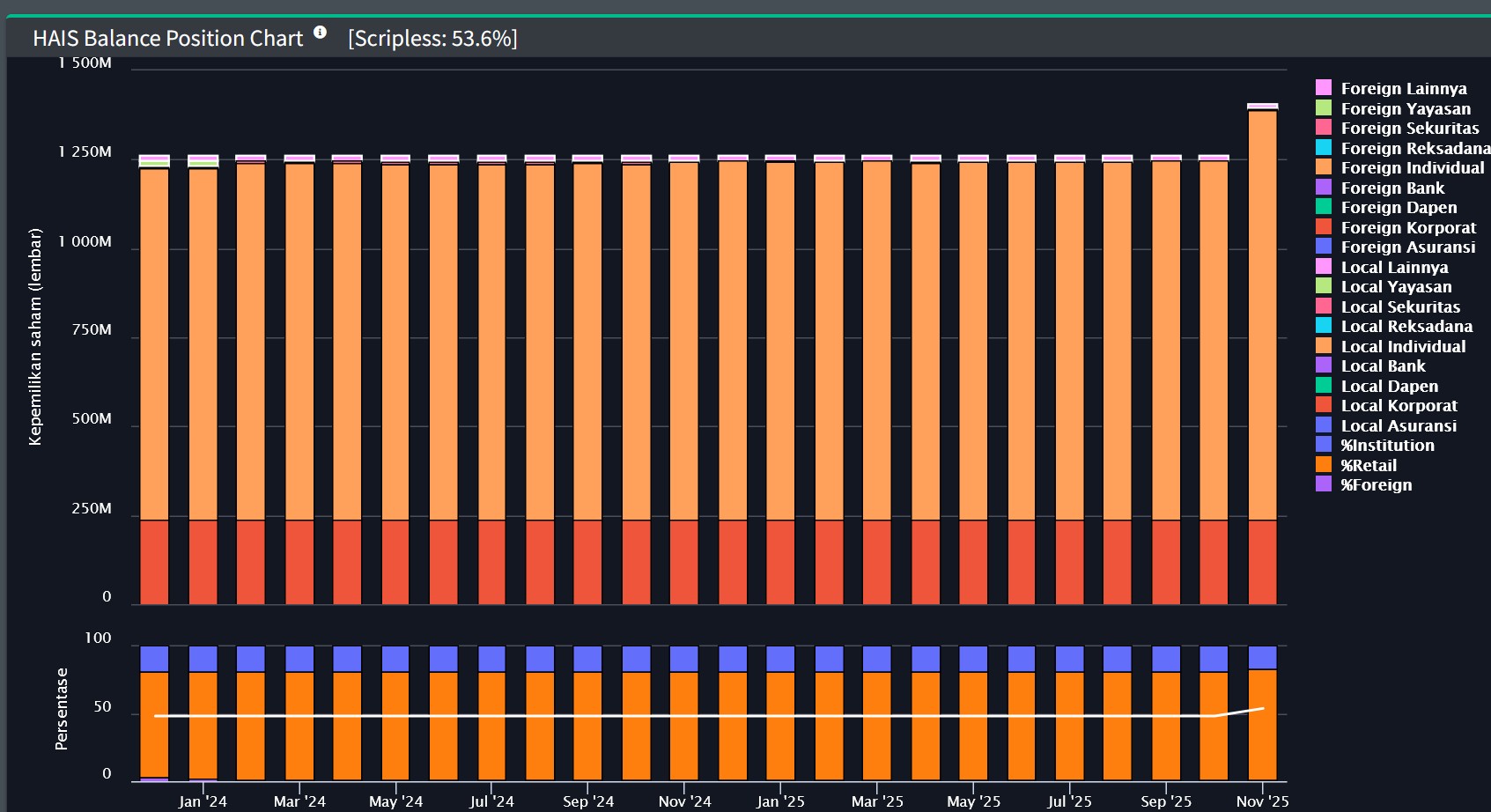Toggle the %Institution legend entry
The image size is (1491, 812).
coord(1386,445)
